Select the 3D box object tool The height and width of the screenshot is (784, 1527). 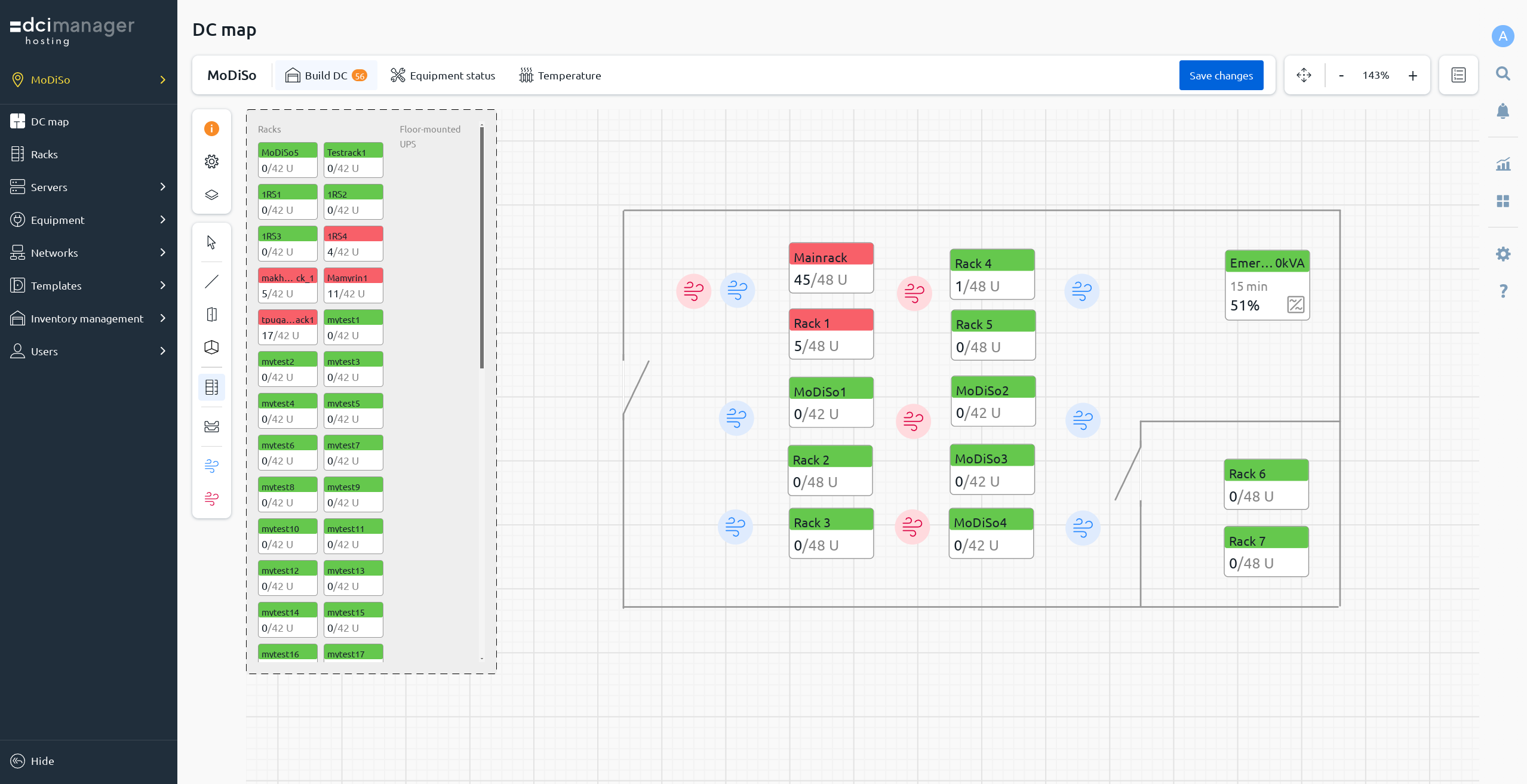click(211, 347)
